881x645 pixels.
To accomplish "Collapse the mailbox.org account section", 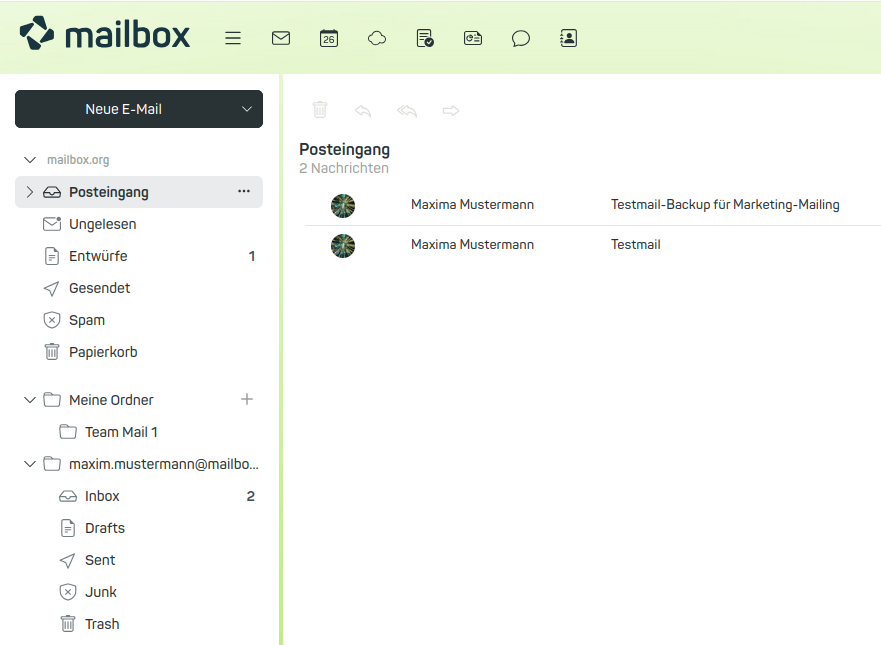I will point(30,160).
